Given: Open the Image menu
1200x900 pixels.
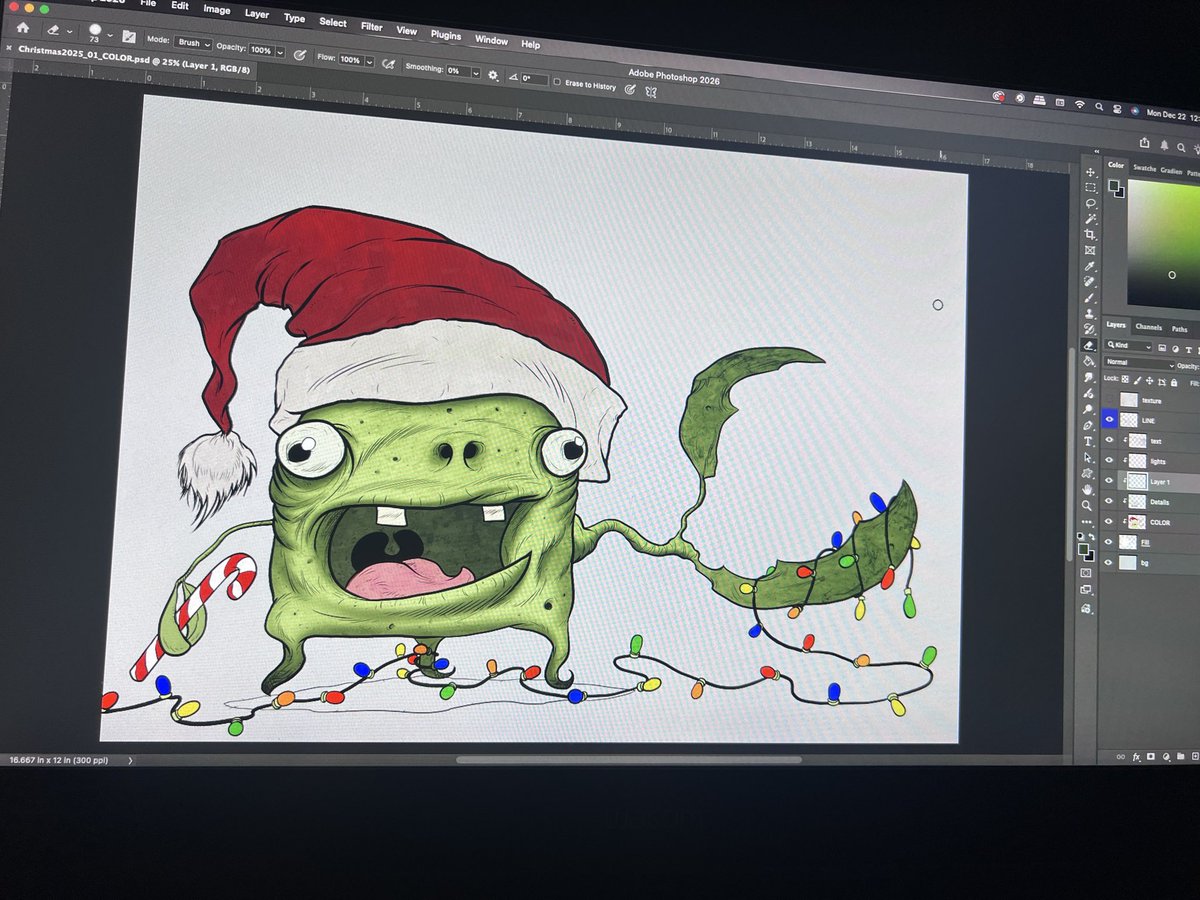Looking at the screenshot, I should (217, 9).
